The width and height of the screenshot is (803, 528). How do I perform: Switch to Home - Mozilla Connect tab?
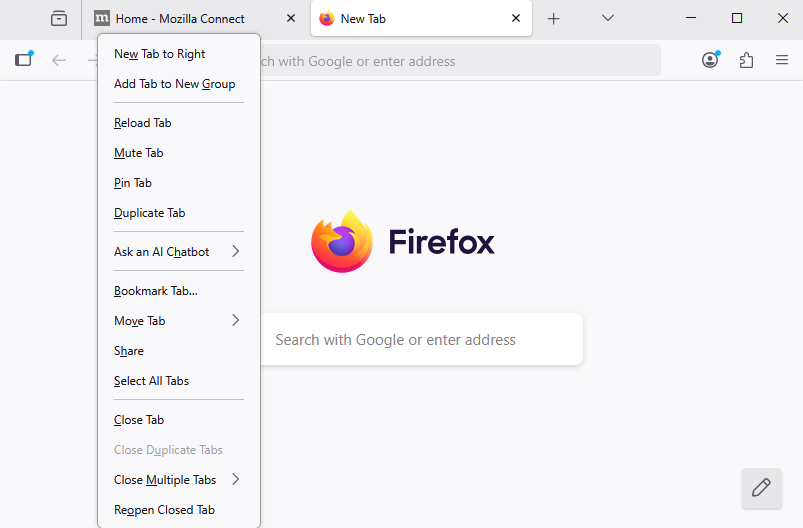197,19
